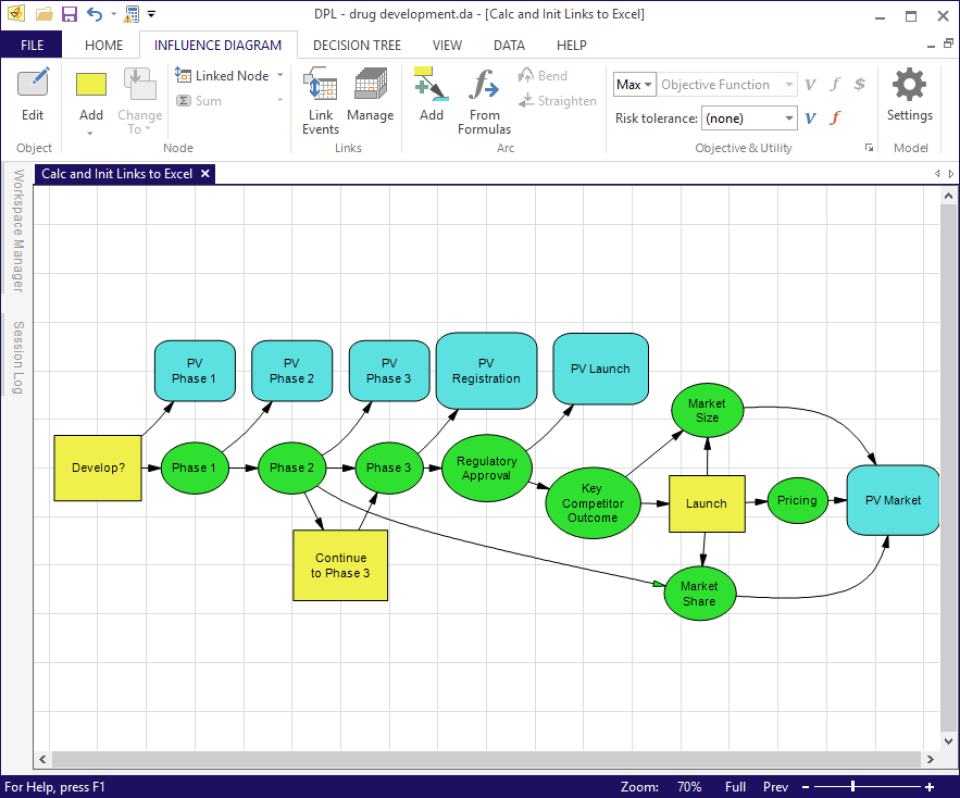The image size is (960, 798).
Task: Expand the Add node dropdown arrow
Action: point(91,133)
